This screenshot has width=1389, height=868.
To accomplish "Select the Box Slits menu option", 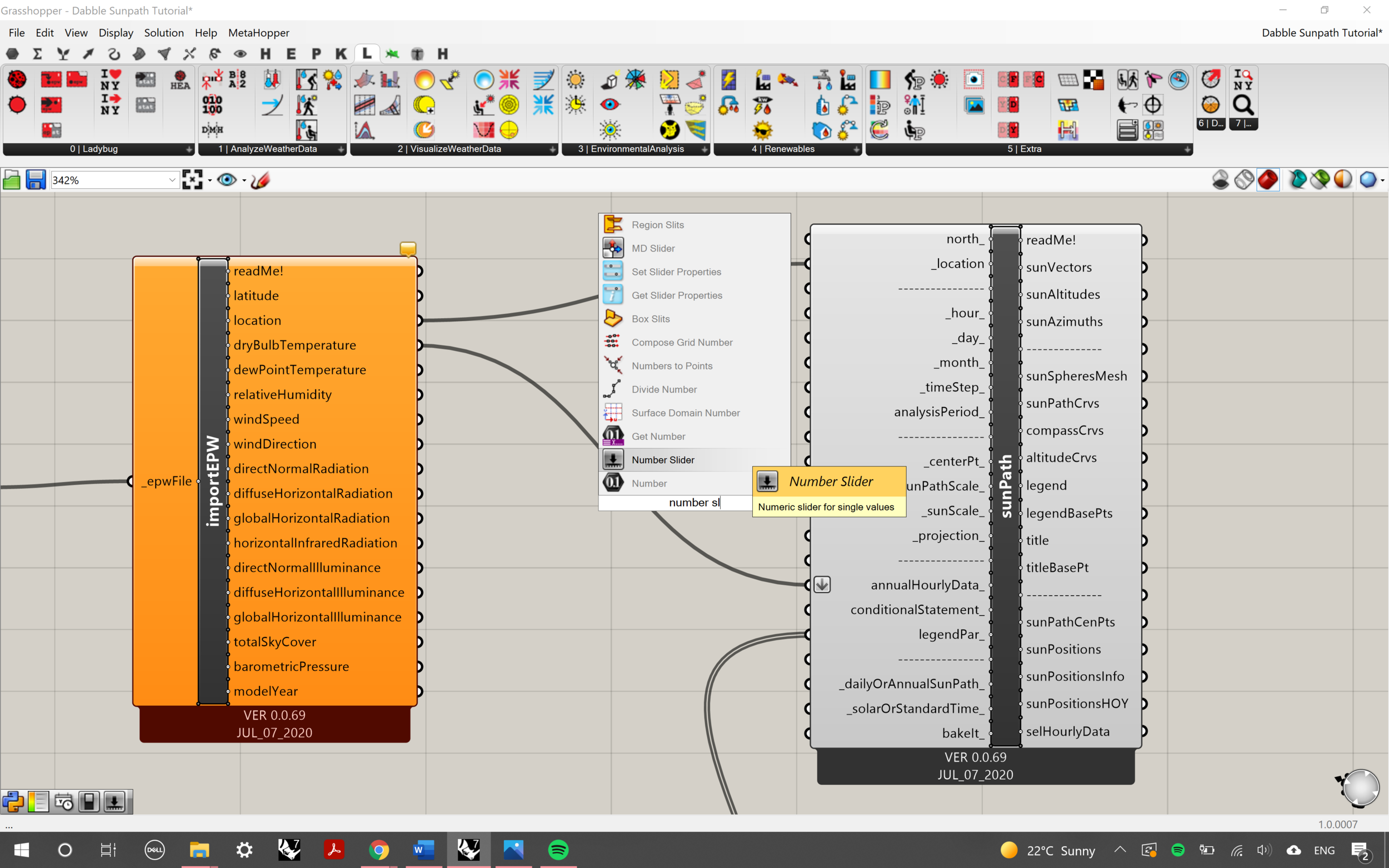I will click(650, 318).
